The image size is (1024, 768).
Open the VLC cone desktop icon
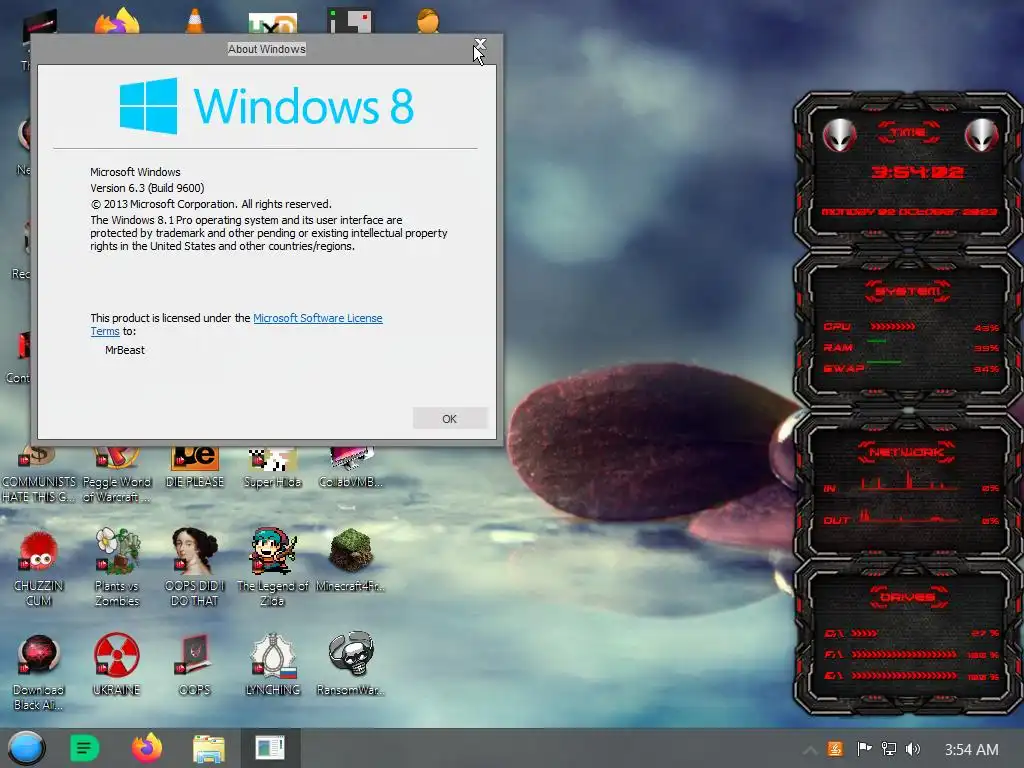(x=195, y=21)
